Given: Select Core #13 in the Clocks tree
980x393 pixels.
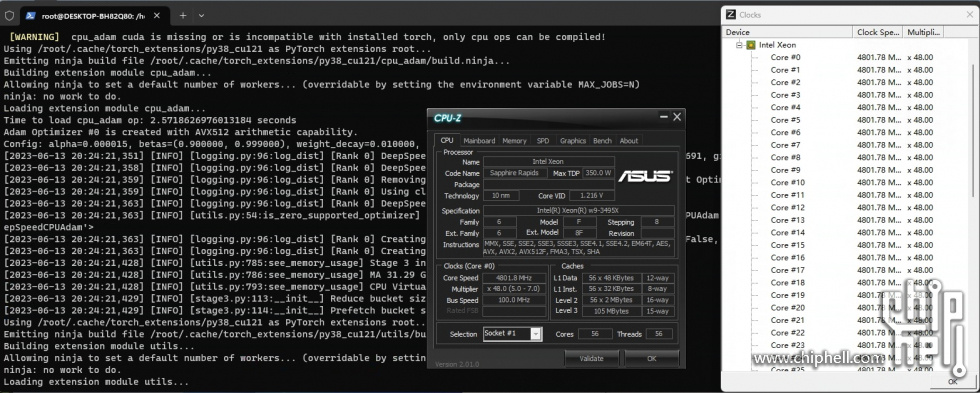Looking at the screenshot, I should click(x=788, y=220).
